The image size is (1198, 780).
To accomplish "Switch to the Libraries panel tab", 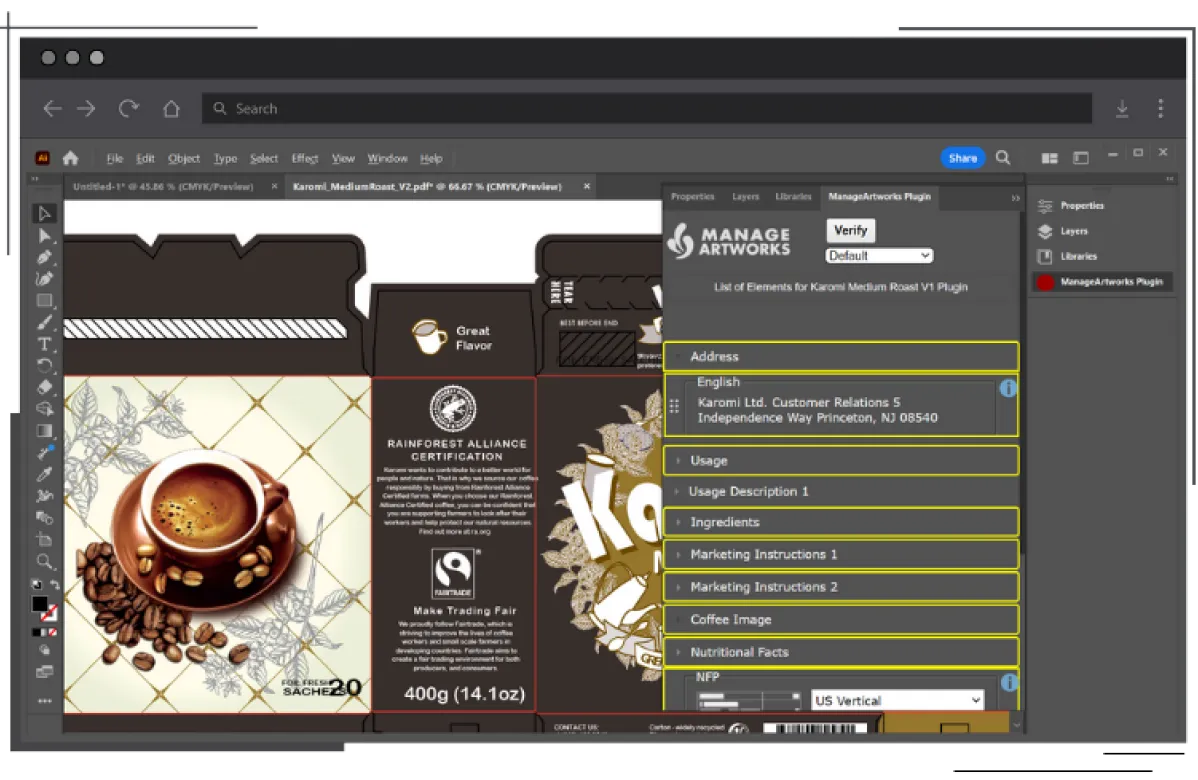I will pos(793,196).
